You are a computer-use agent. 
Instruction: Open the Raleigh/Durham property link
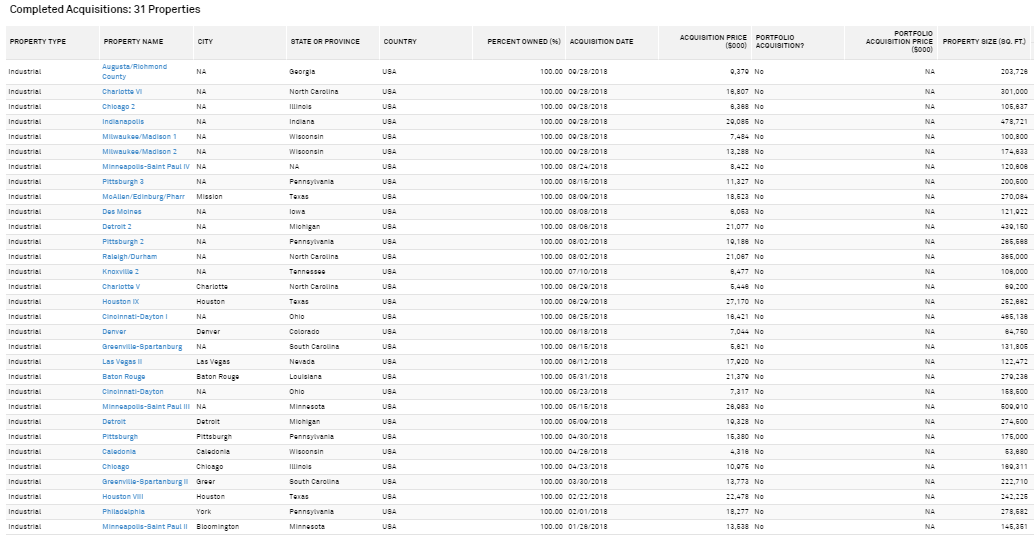(129, 256)
